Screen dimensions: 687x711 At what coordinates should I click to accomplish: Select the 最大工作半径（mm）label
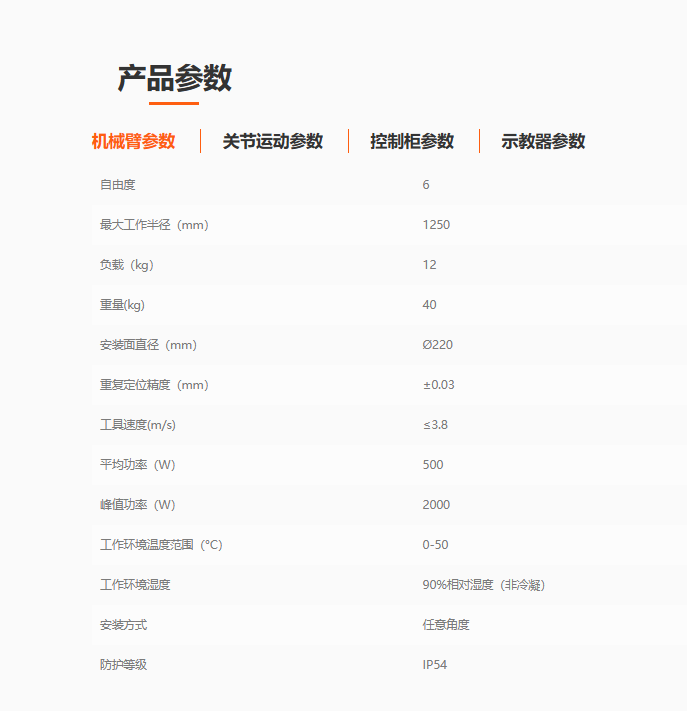click(154, 225)
